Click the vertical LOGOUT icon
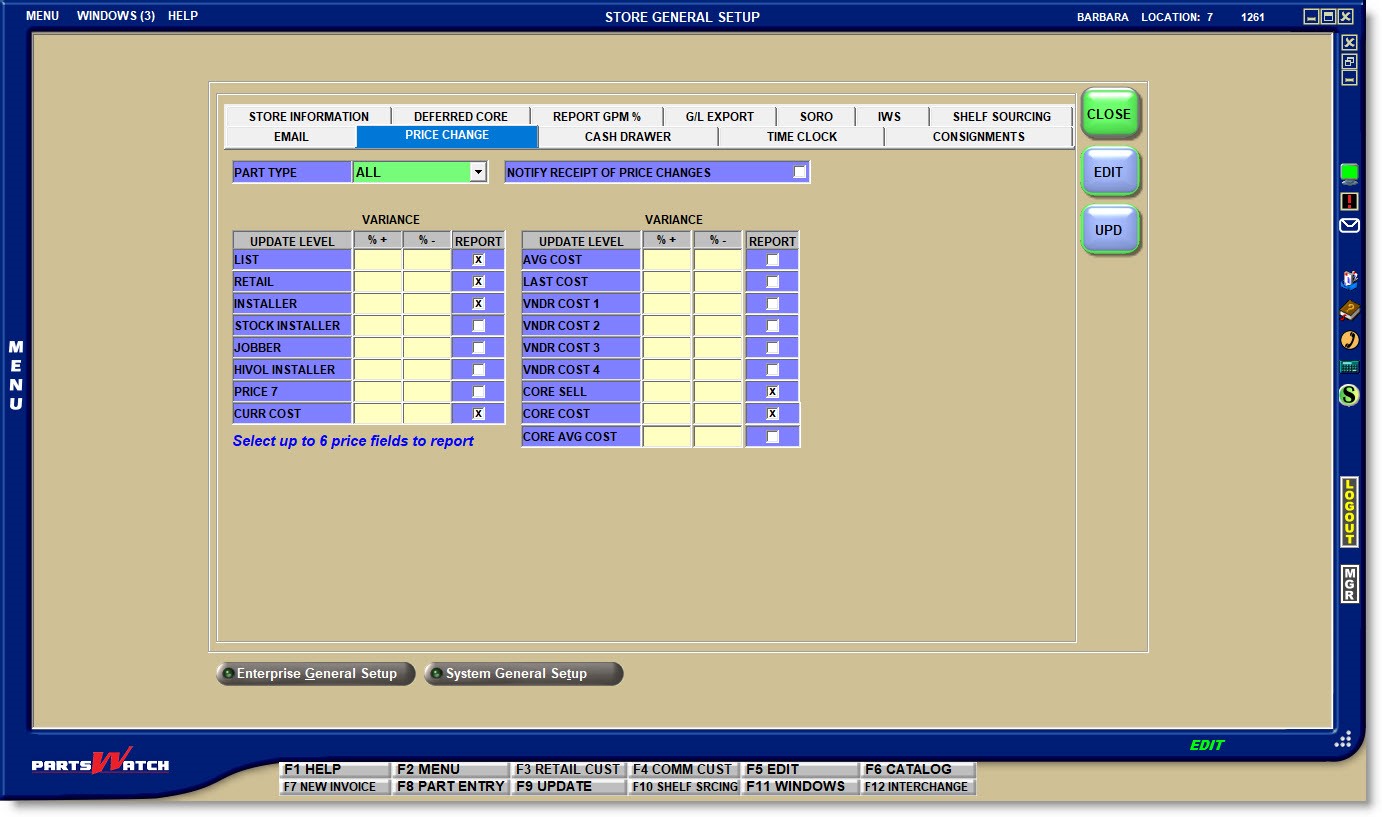The height and width of the screenshot is (817, 1382). (1349, 512)
